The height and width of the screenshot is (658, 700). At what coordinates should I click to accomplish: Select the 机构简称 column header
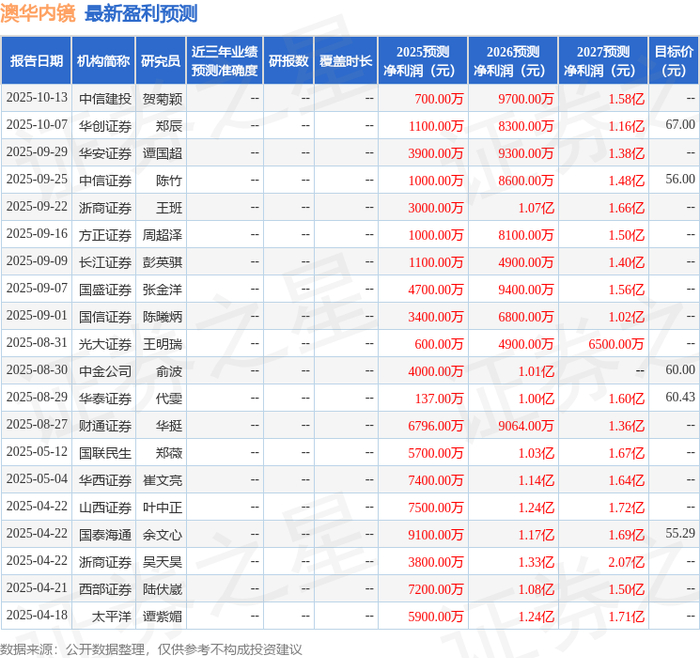[x=104, y=61]
